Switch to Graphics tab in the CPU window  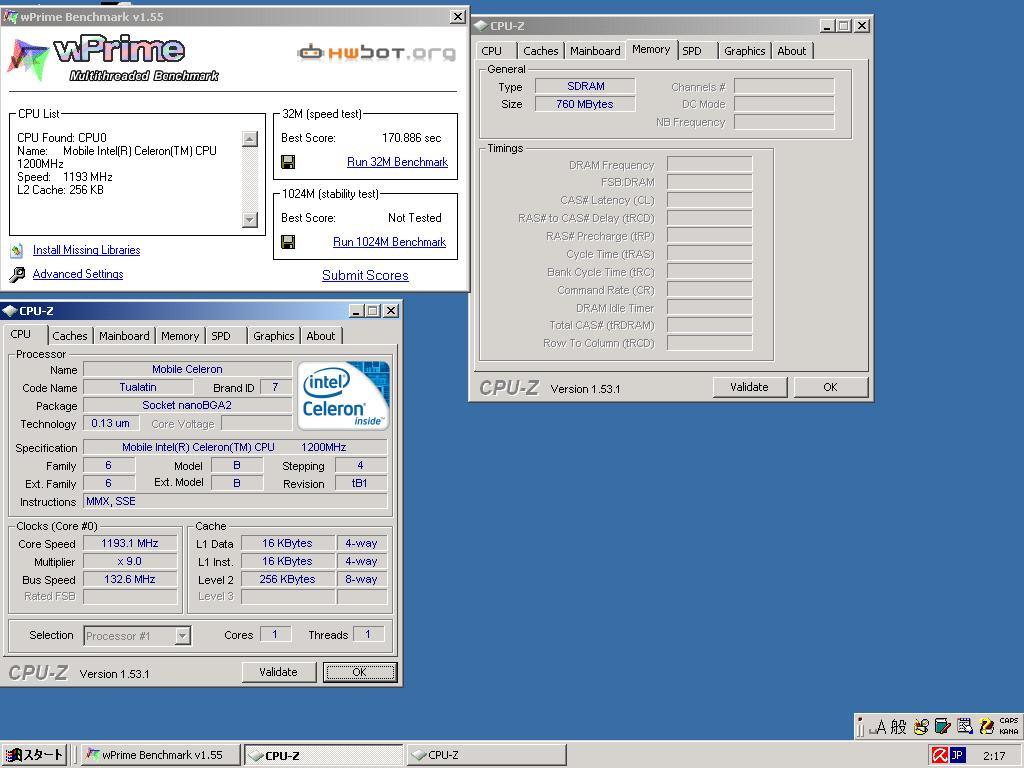(274, 336)
